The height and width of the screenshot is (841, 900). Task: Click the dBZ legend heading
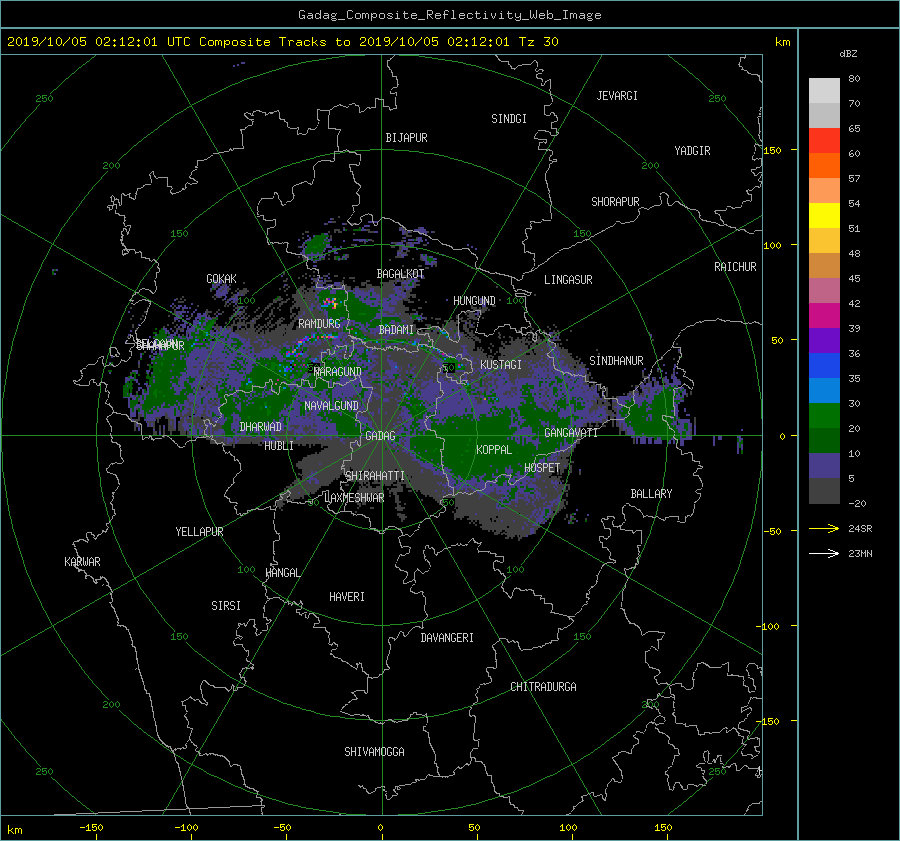(x=848, y=53)
